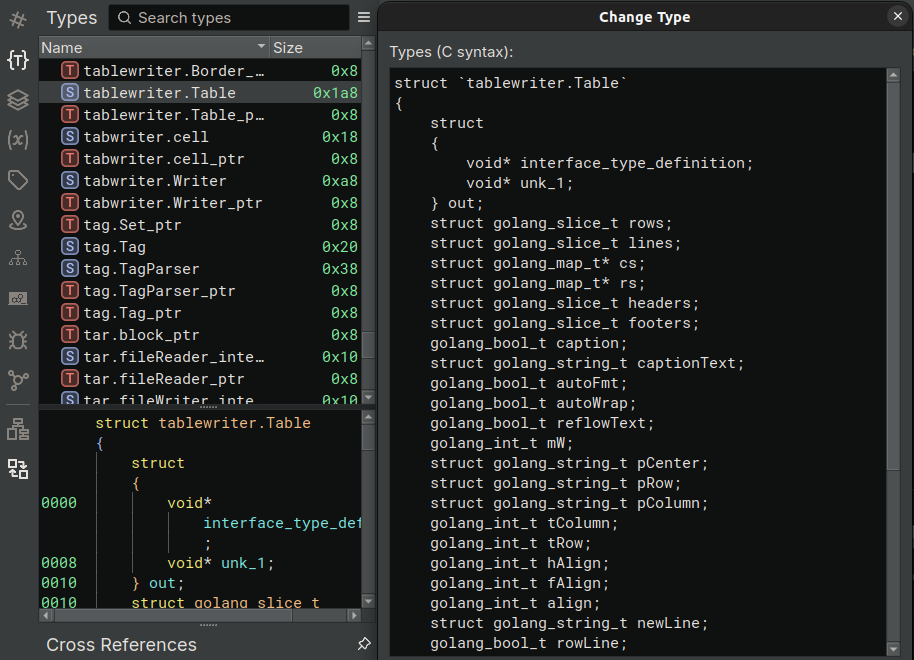Viewport: 914px width, 660px height.
Task: Click the Name column sort arrow
Action: coord(262,47)
